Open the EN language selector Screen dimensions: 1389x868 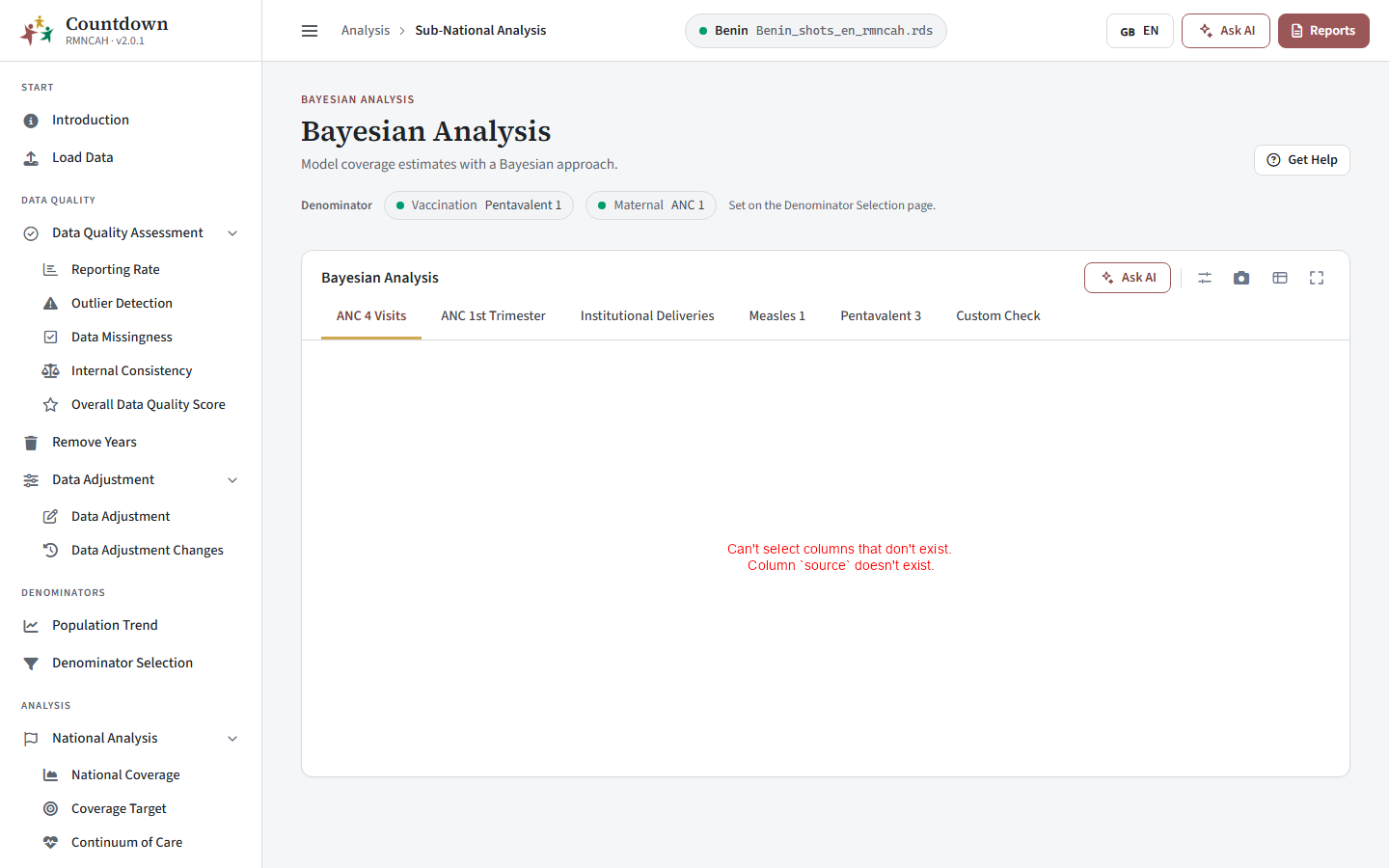point(1139,31)
